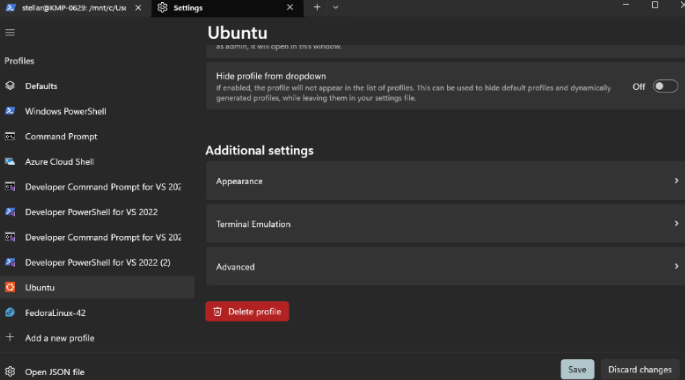The height and width of the screenshot is (380, 685).
Task: Open the Appearance settings row
Action: tap(445, 181)
